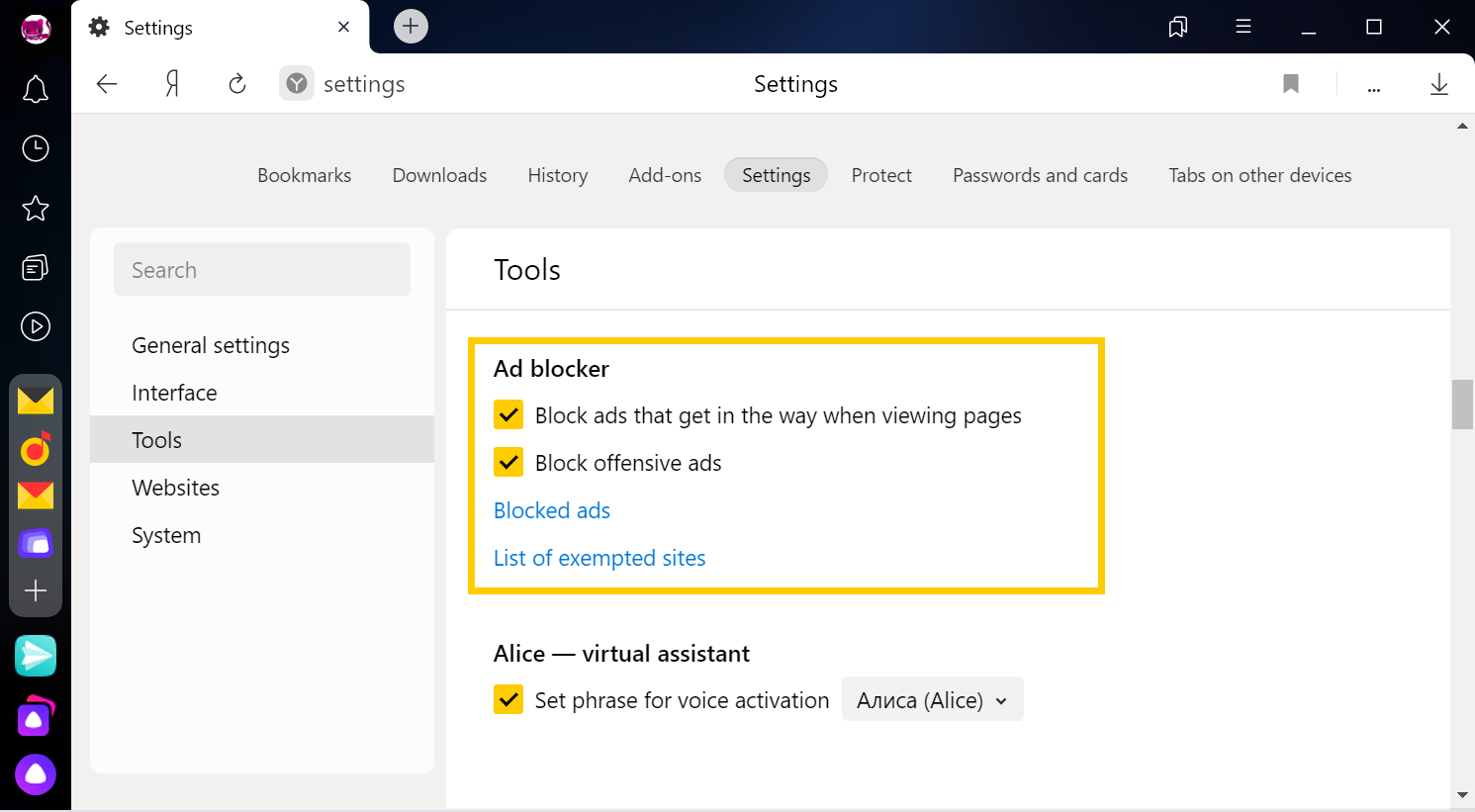Open List of exempted sites link
1475x812 pixels.
599,558
